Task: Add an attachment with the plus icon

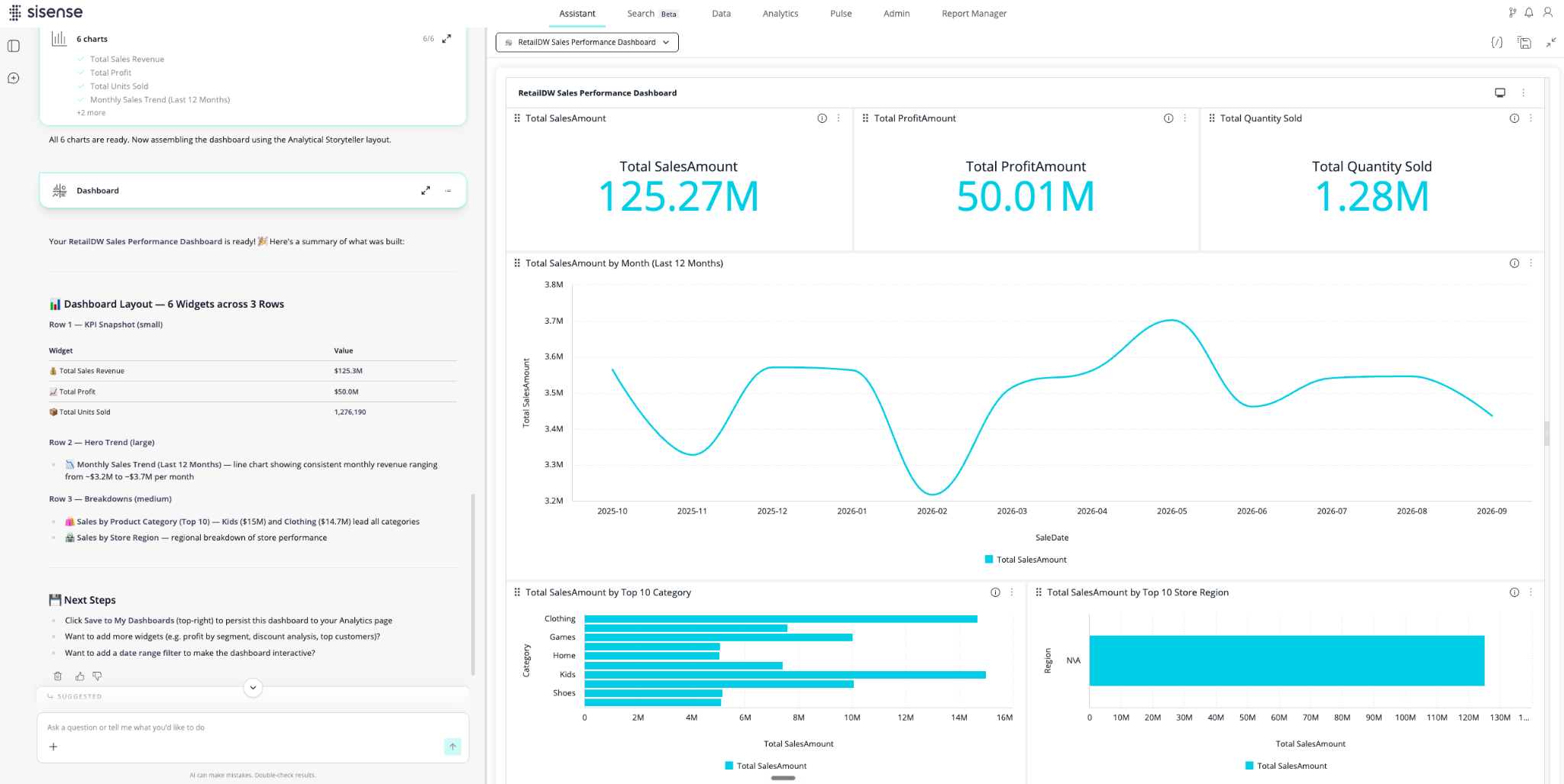Action: (x=53, y=747)
